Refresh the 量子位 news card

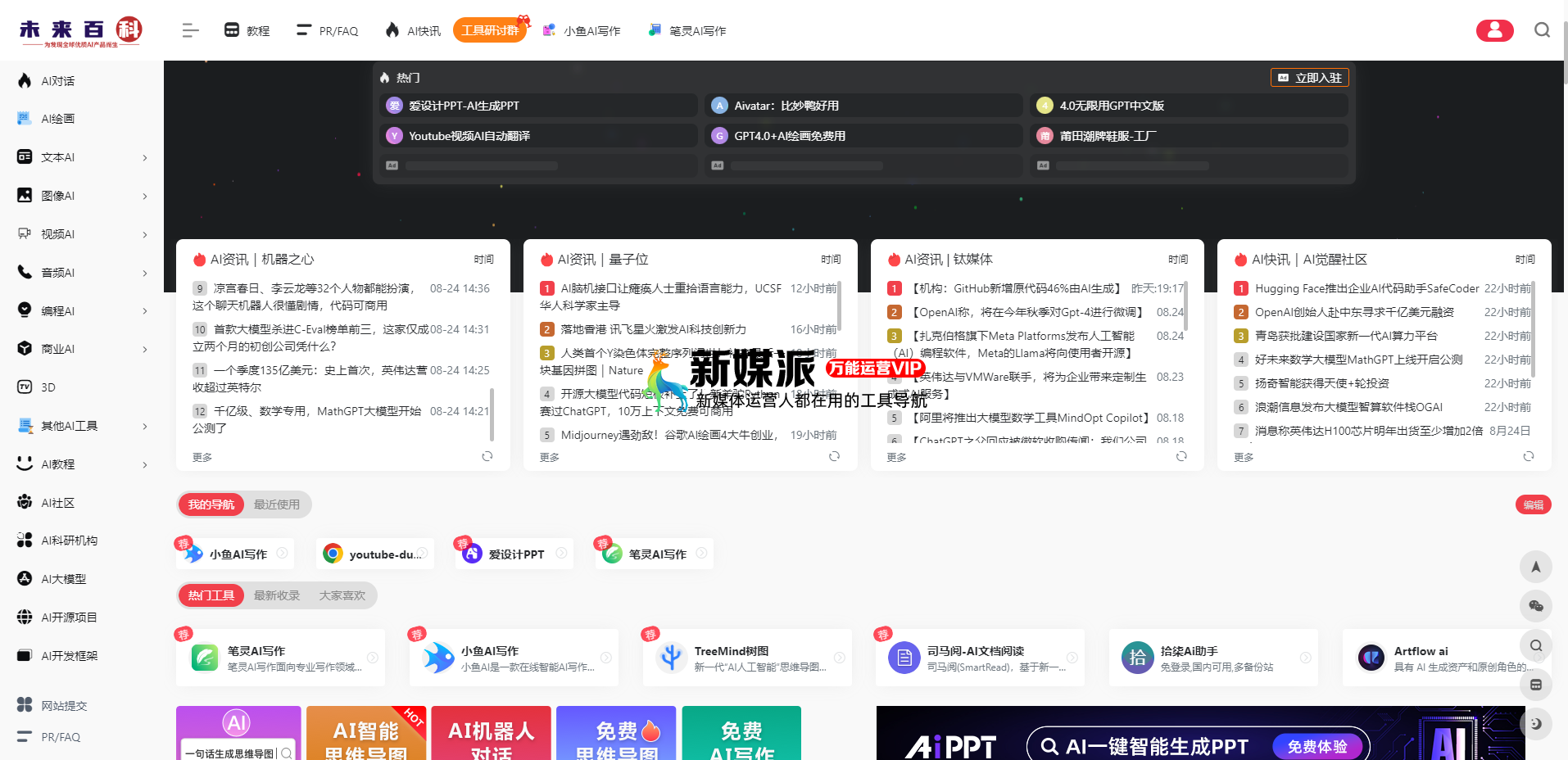(x=834, y=456)
